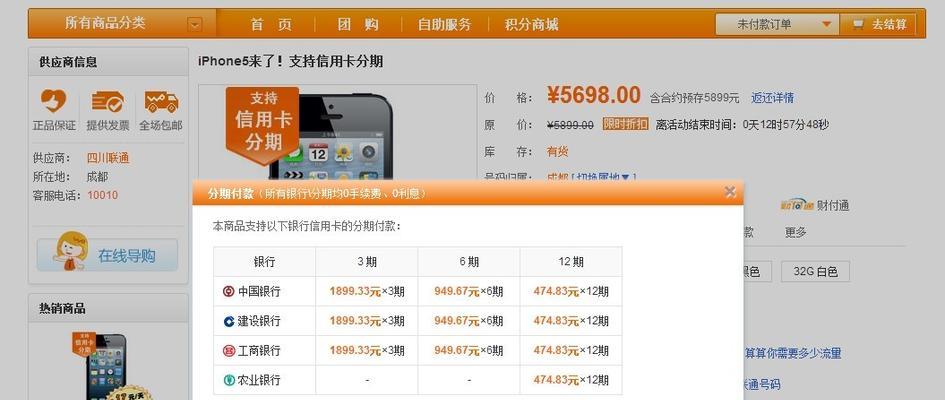Image resolution: width=945 pixels, height=400 pixels.
Task: Open the 自助服务 self-service menu item
Action: coord(445,25)
